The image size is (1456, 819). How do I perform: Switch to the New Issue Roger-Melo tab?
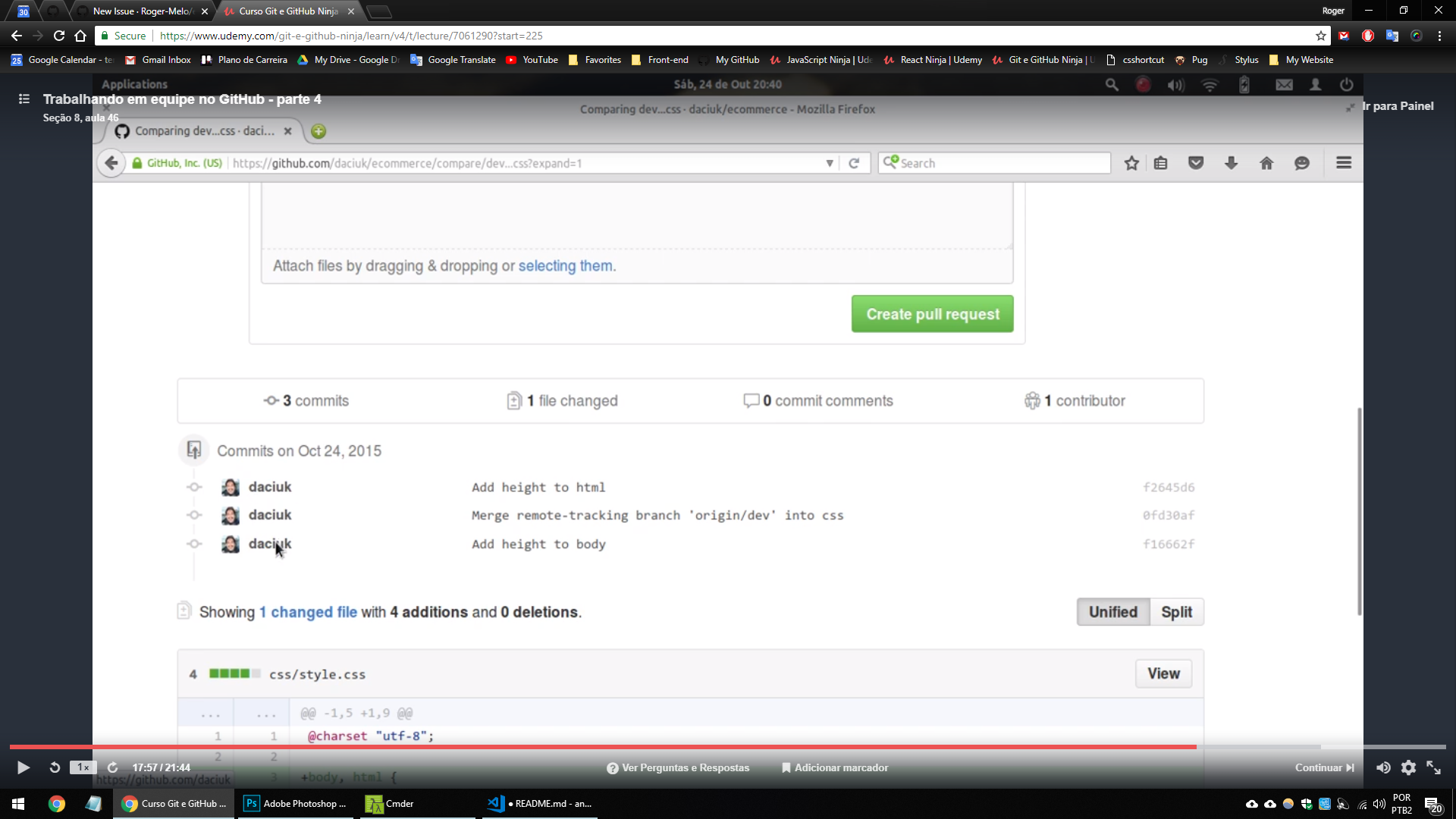coord(143,11)
